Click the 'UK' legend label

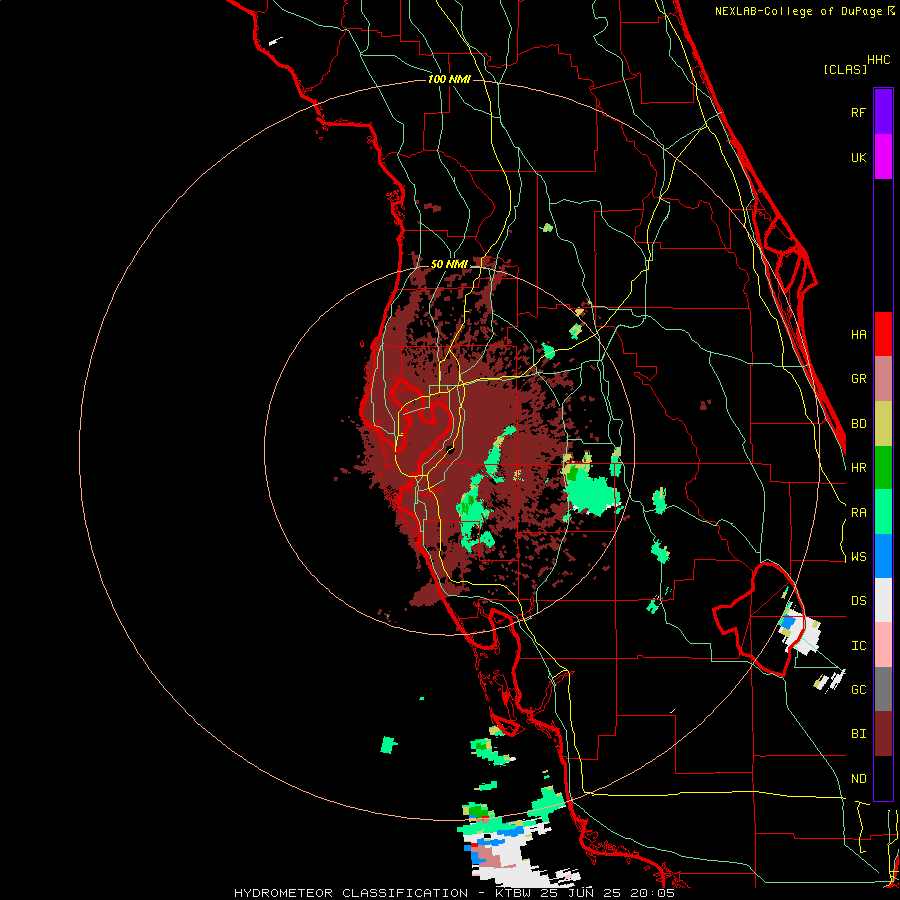tap(858, 158)
